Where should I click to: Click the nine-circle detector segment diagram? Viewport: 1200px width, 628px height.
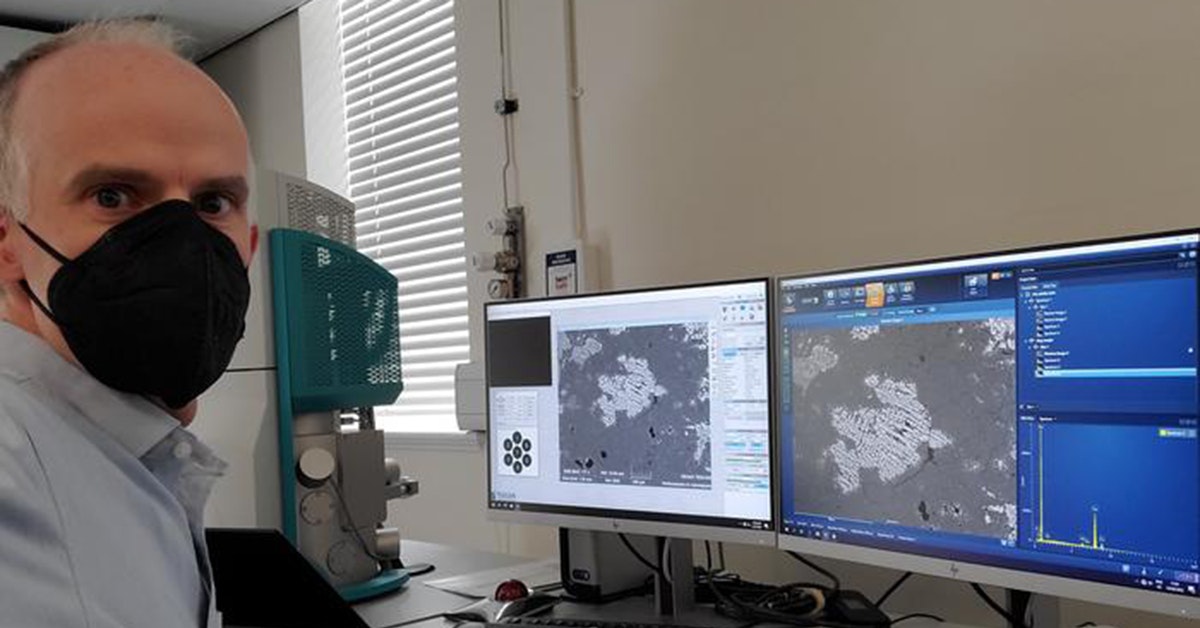517,452
